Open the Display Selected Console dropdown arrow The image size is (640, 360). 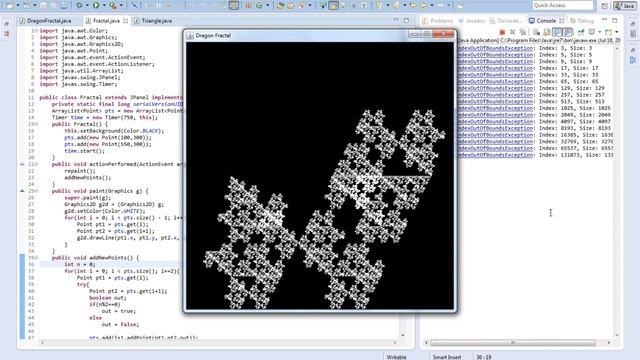coord(599,32)
